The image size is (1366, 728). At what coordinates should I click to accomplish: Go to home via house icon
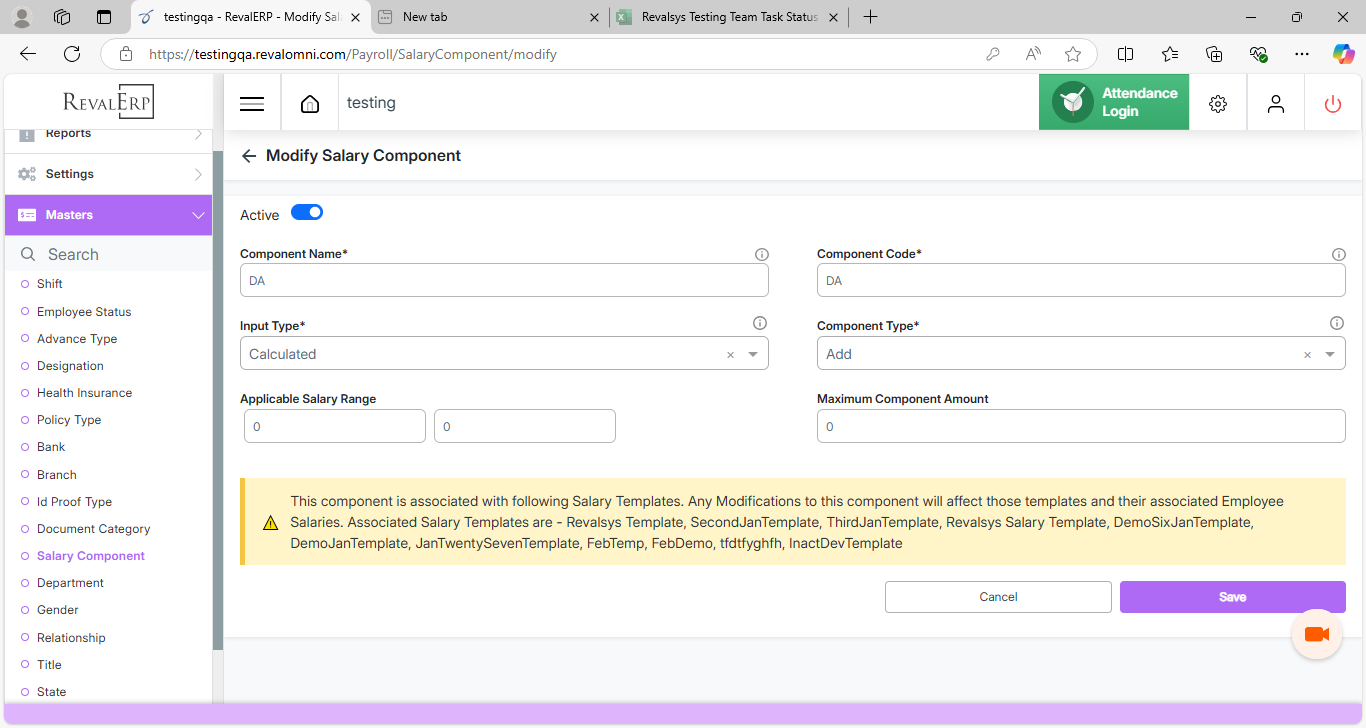pos(310,104)
